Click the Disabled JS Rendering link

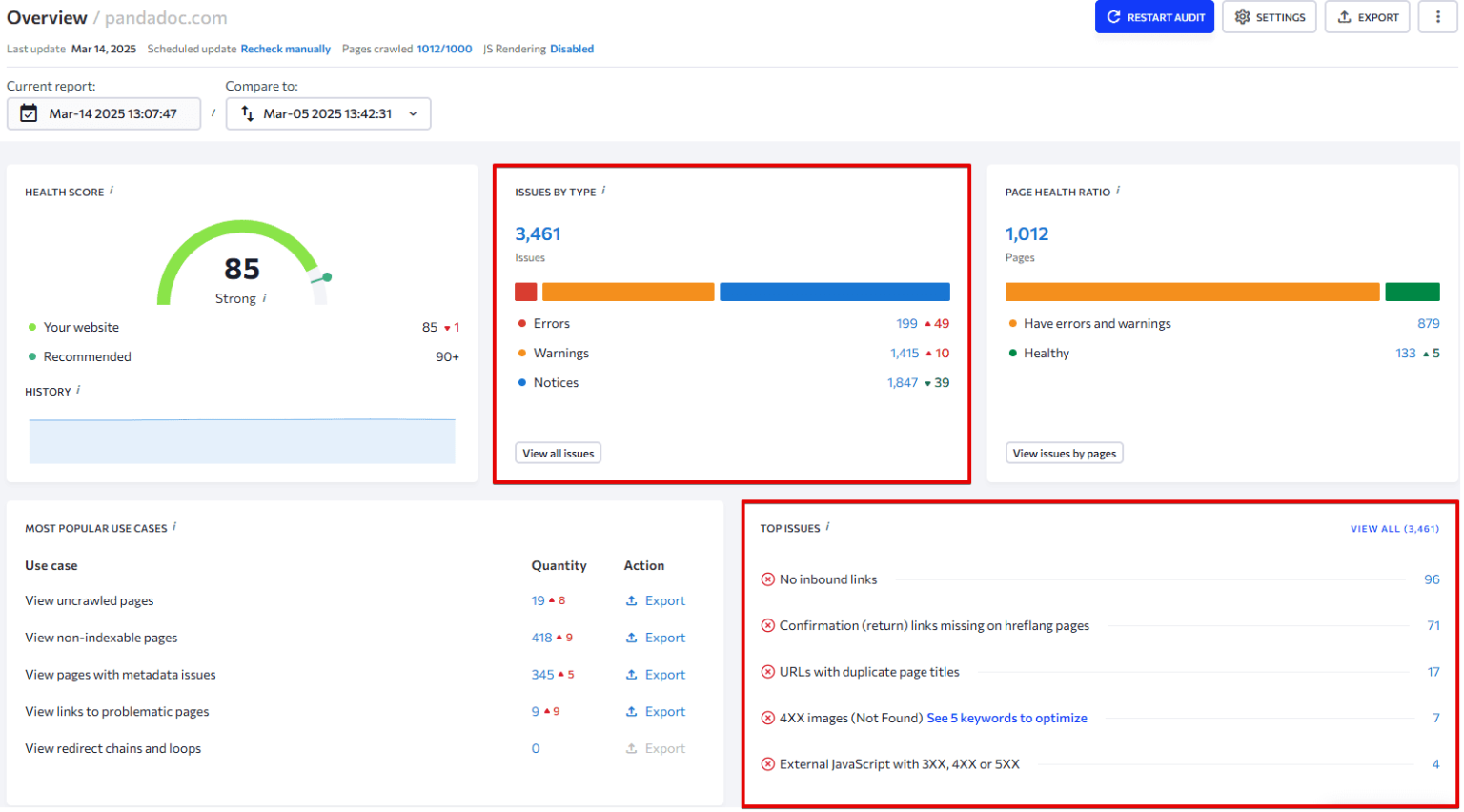point(572,49)
